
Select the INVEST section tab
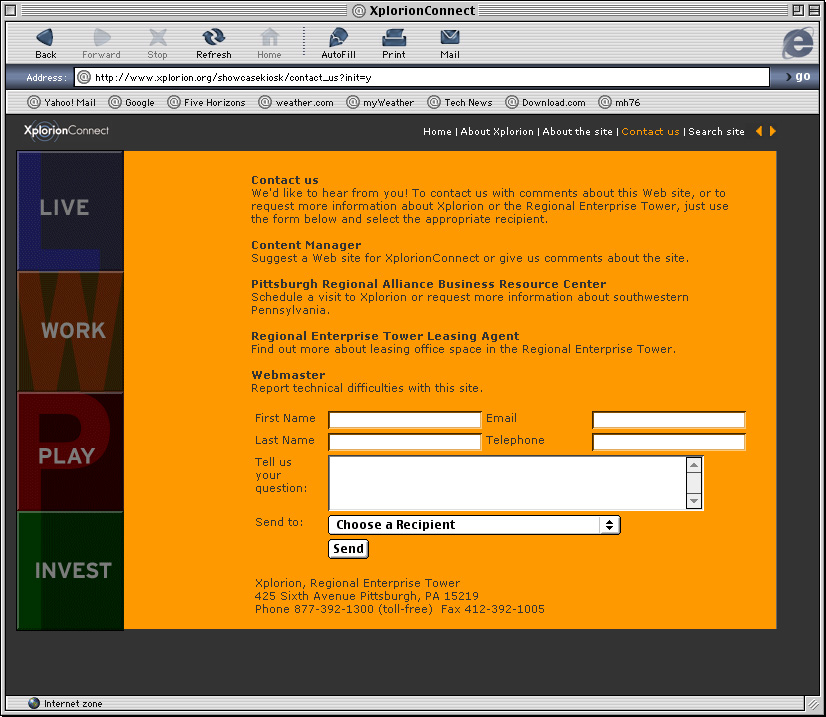70,571
